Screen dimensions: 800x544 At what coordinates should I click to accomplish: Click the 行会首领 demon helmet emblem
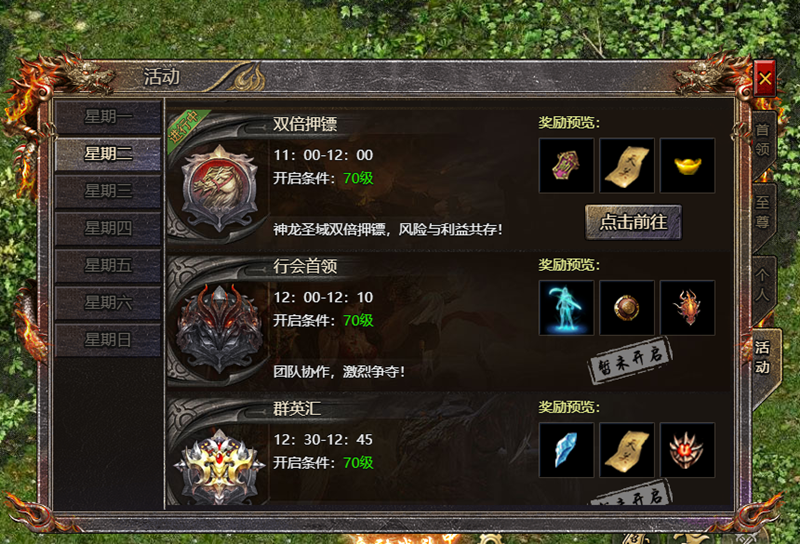click(219, 328)
